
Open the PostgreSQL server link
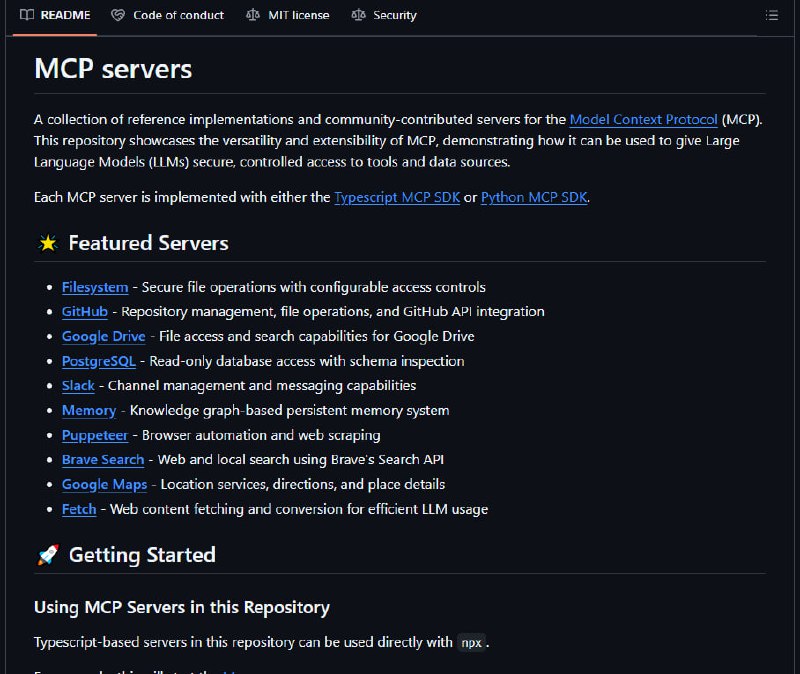click(98, 361)
